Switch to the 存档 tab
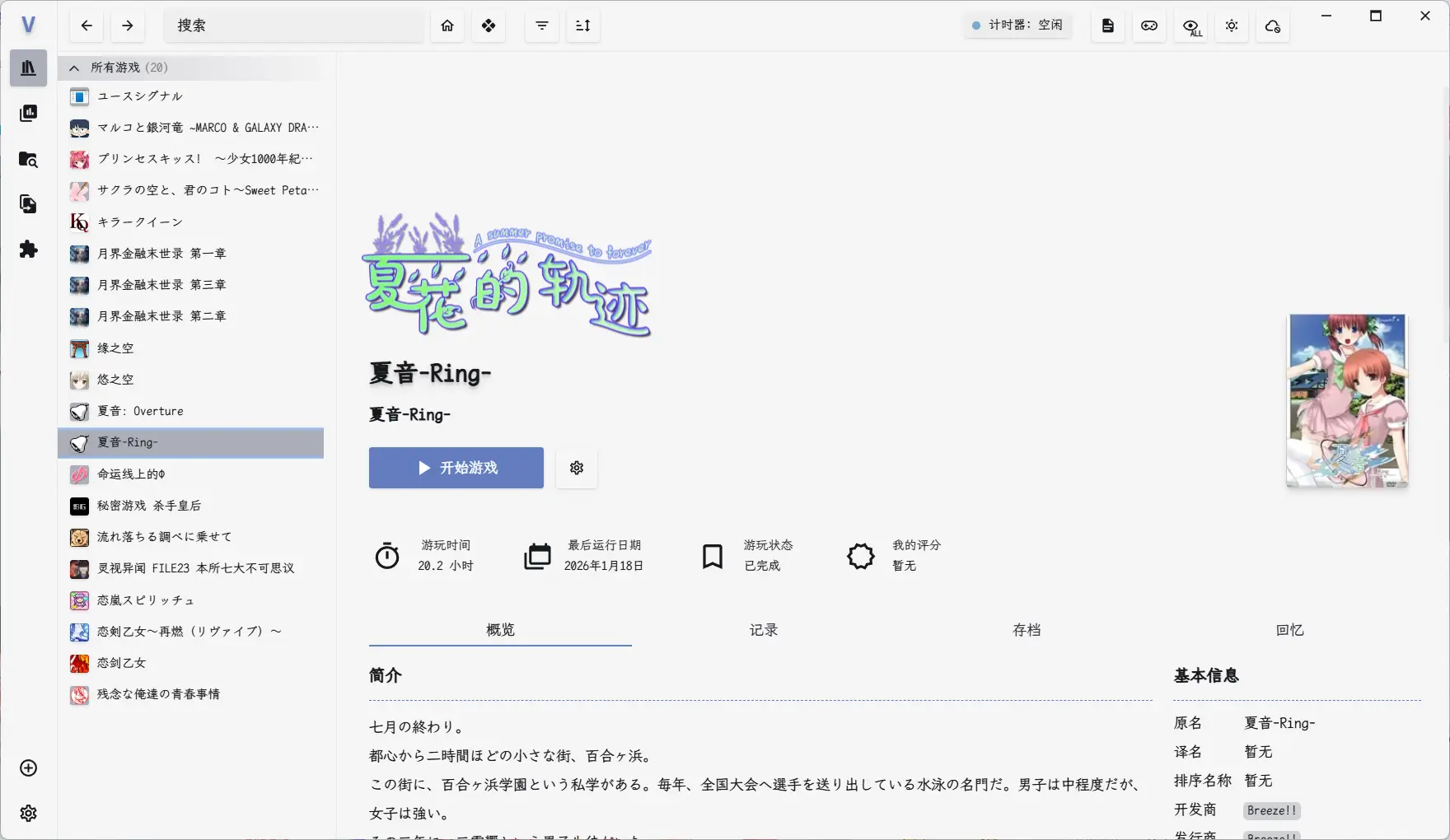The height and width of the screenshot is (840, 1450). 1027,630
